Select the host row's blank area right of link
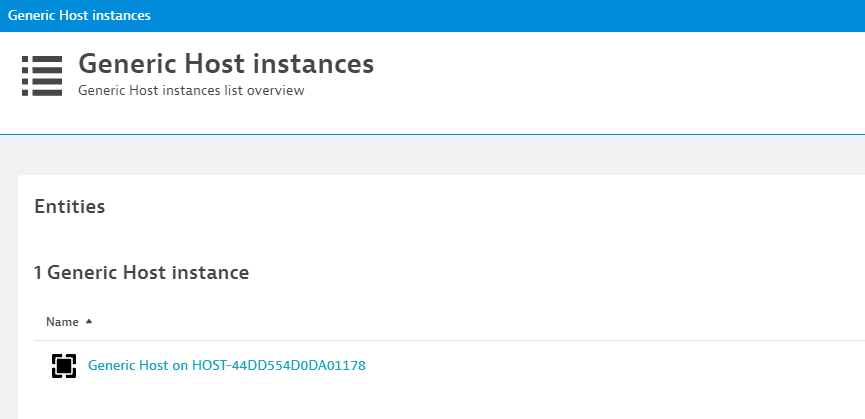 pyautogui.click(x=600, y=366)
